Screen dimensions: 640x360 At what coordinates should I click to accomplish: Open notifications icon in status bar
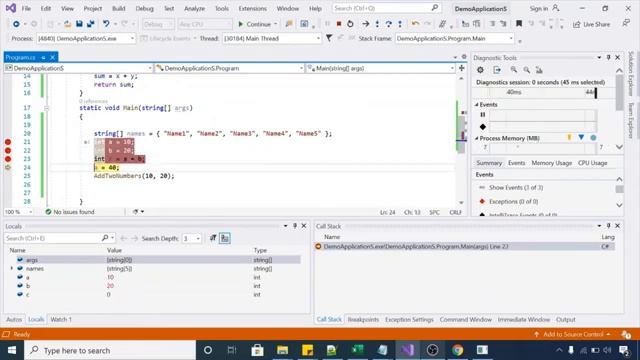(626, 334)
